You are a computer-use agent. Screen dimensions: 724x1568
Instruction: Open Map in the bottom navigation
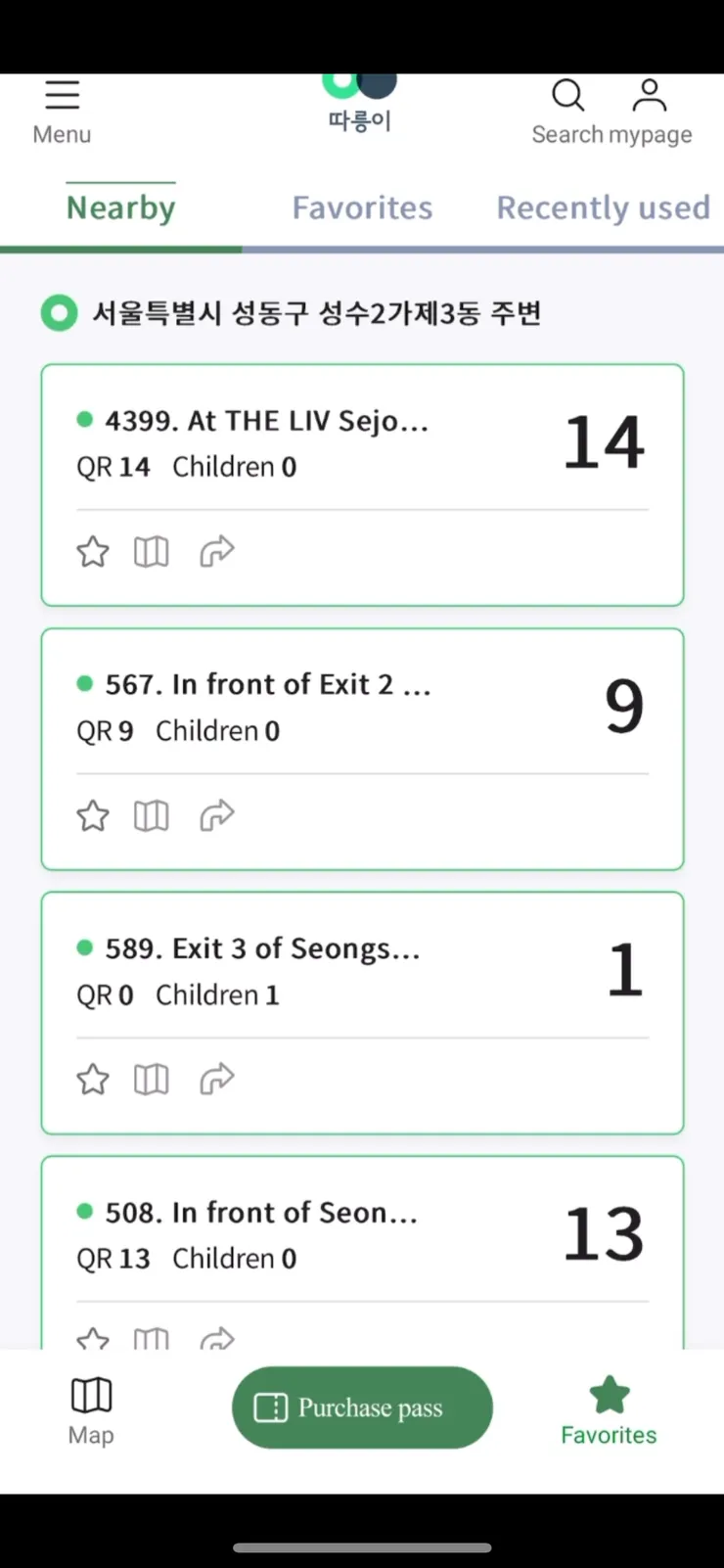pos(91,1409)
